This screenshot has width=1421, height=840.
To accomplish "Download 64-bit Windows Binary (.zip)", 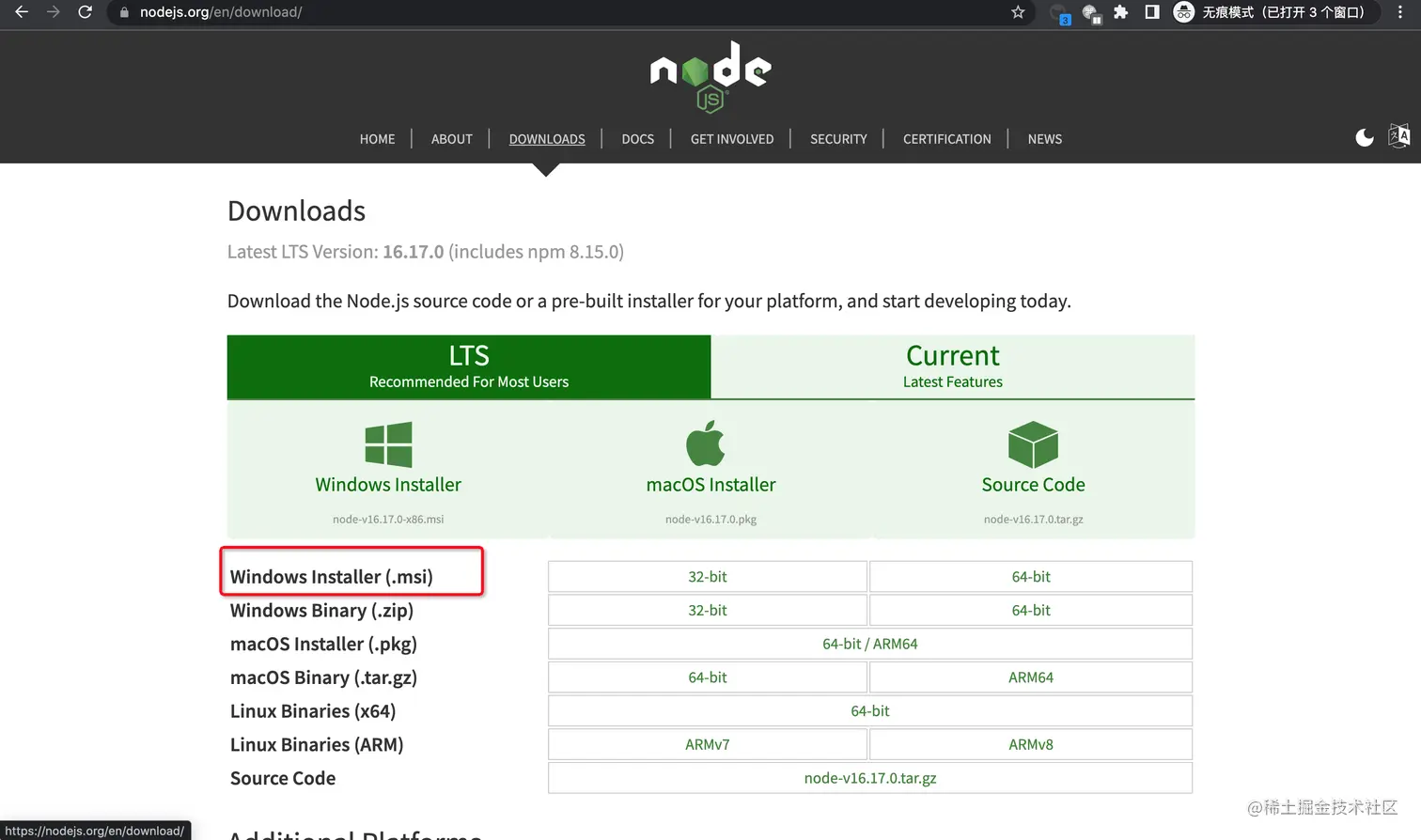I will coord(1031,611).
